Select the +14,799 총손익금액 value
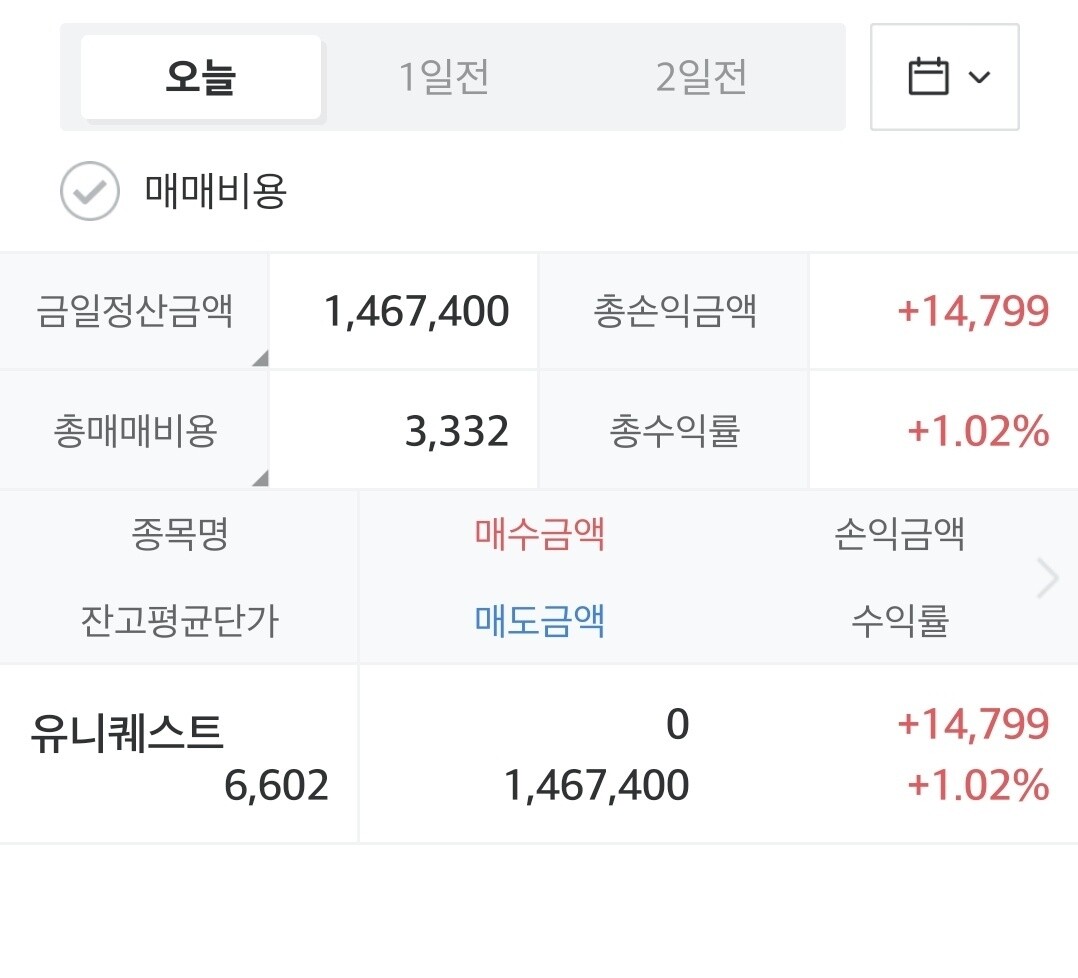The image size is (1078, 978). [974, 311]
